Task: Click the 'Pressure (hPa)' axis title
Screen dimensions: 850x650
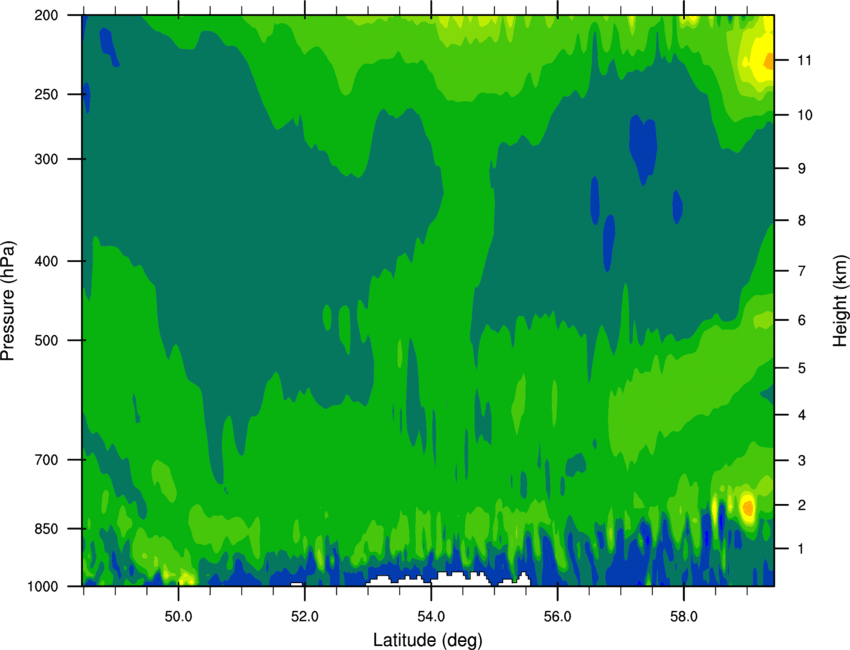Action: pyautogui.click(x=8, y=301)
